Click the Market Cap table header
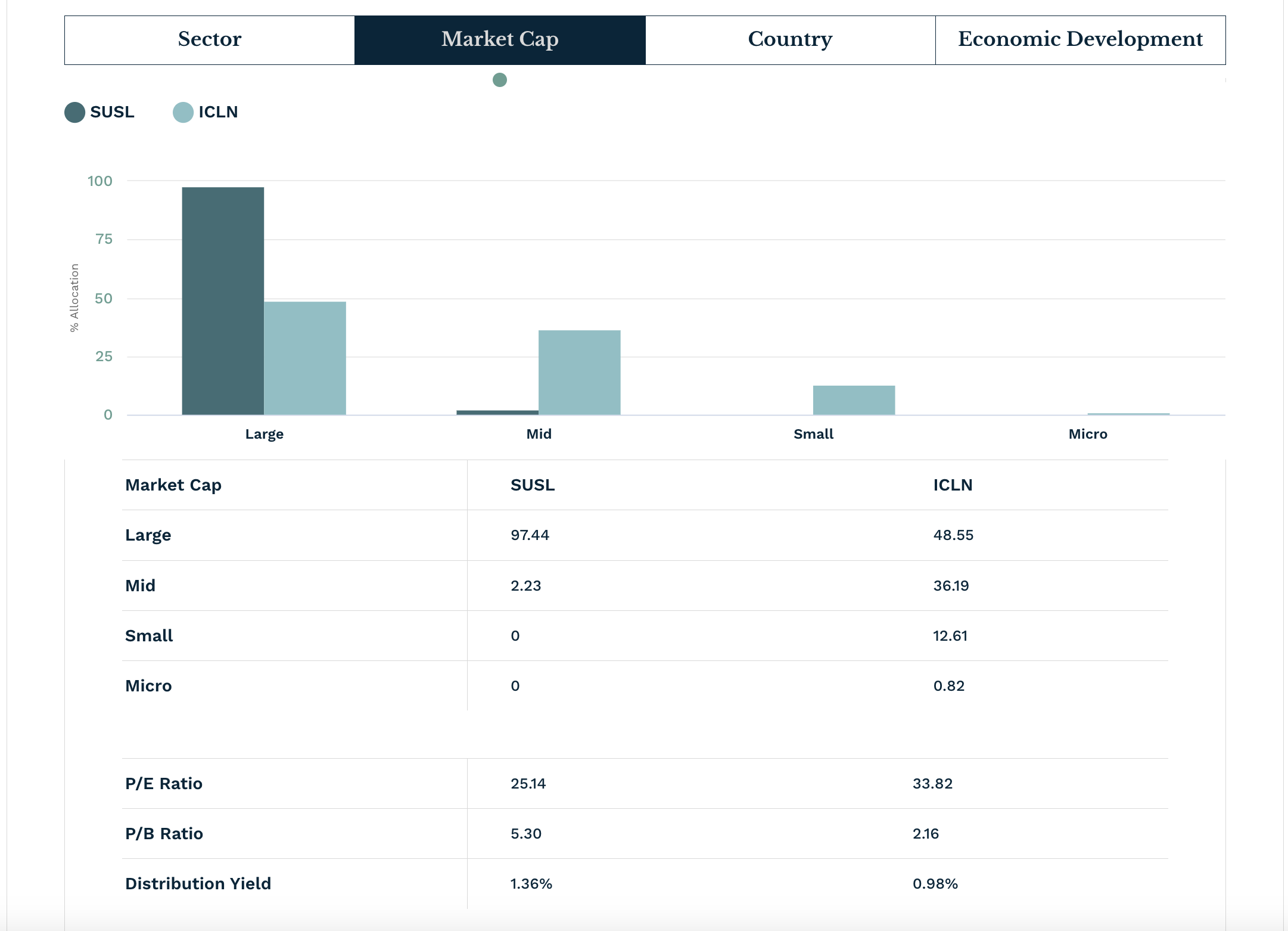Image resolution: width=1288 pixels, height=931 pixels. [173, 485]
